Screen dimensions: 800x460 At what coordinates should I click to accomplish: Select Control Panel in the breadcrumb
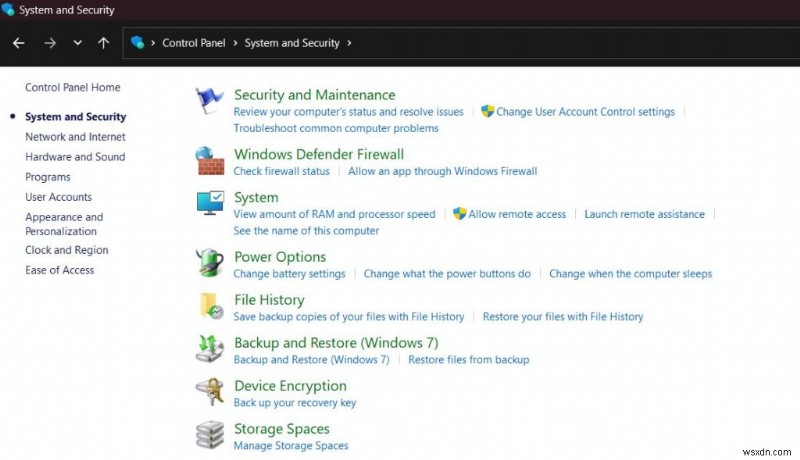pos(194,43)
